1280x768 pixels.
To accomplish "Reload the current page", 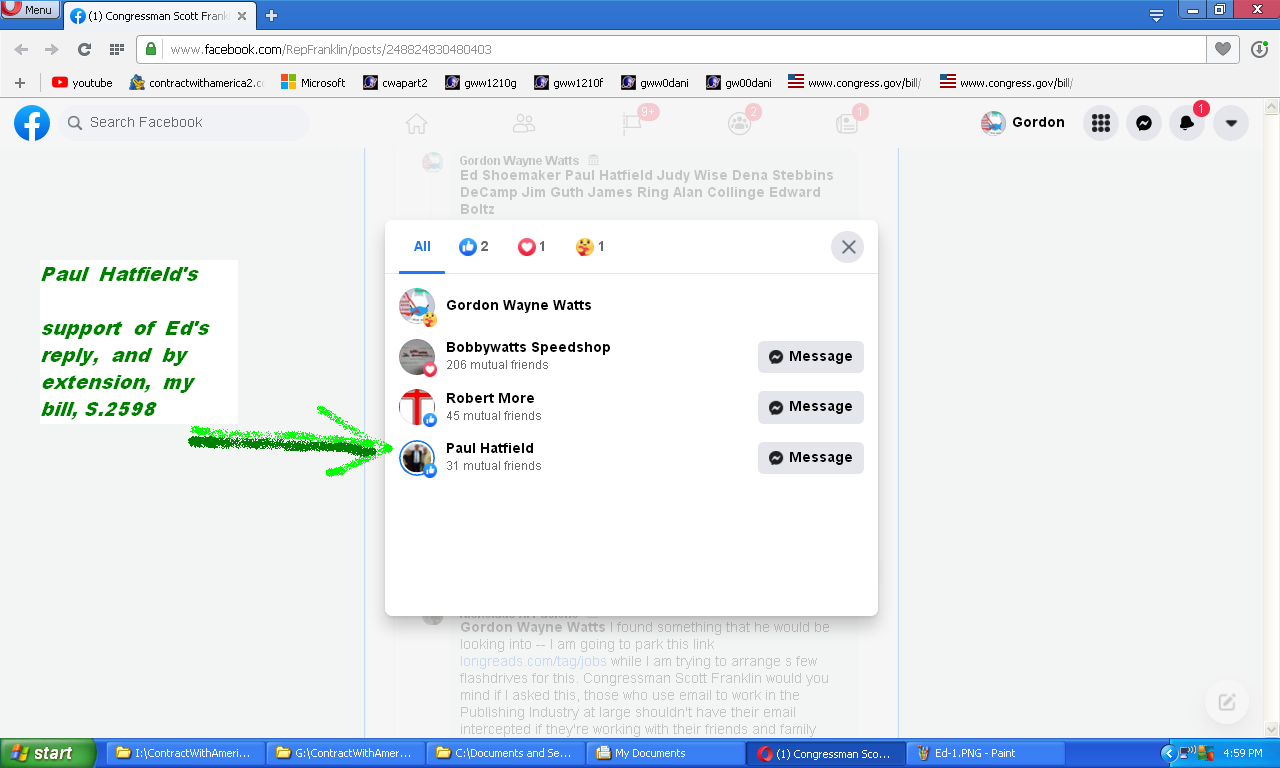I will 84,49.
